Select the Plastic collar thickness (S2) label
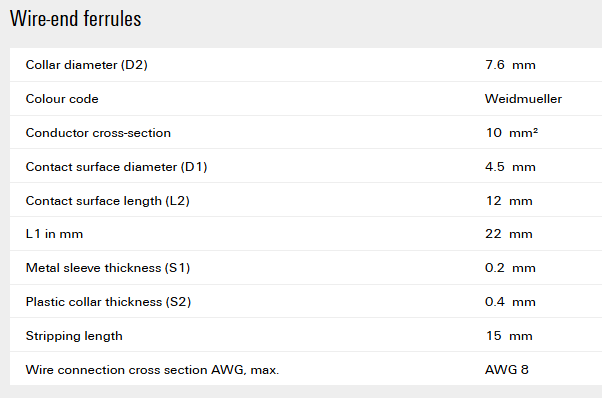The width and height of the screenshot is (602, 398). (108, 302)
